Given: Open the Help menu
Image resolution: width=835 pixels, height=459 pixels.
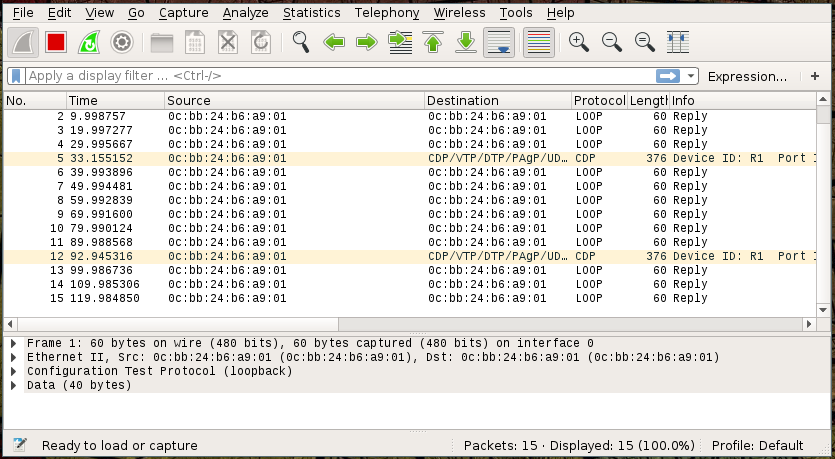Looking at the screenshot, I should pyautogui.click(x=560, y=13).
